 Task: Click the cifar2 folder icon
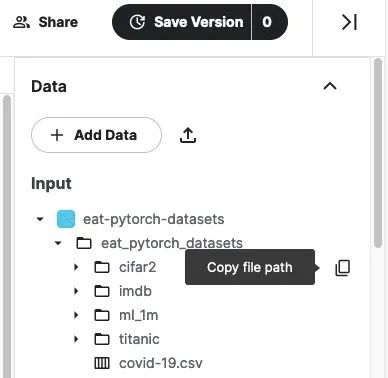point(102,267)
